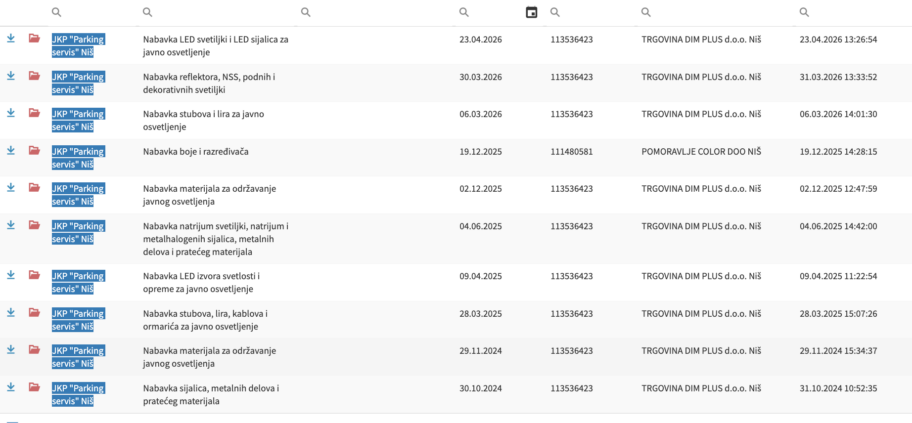Focus the filter field above the TRGOVINA DIM PLUS column
912x423 pixels.
[x=714, y=13]
